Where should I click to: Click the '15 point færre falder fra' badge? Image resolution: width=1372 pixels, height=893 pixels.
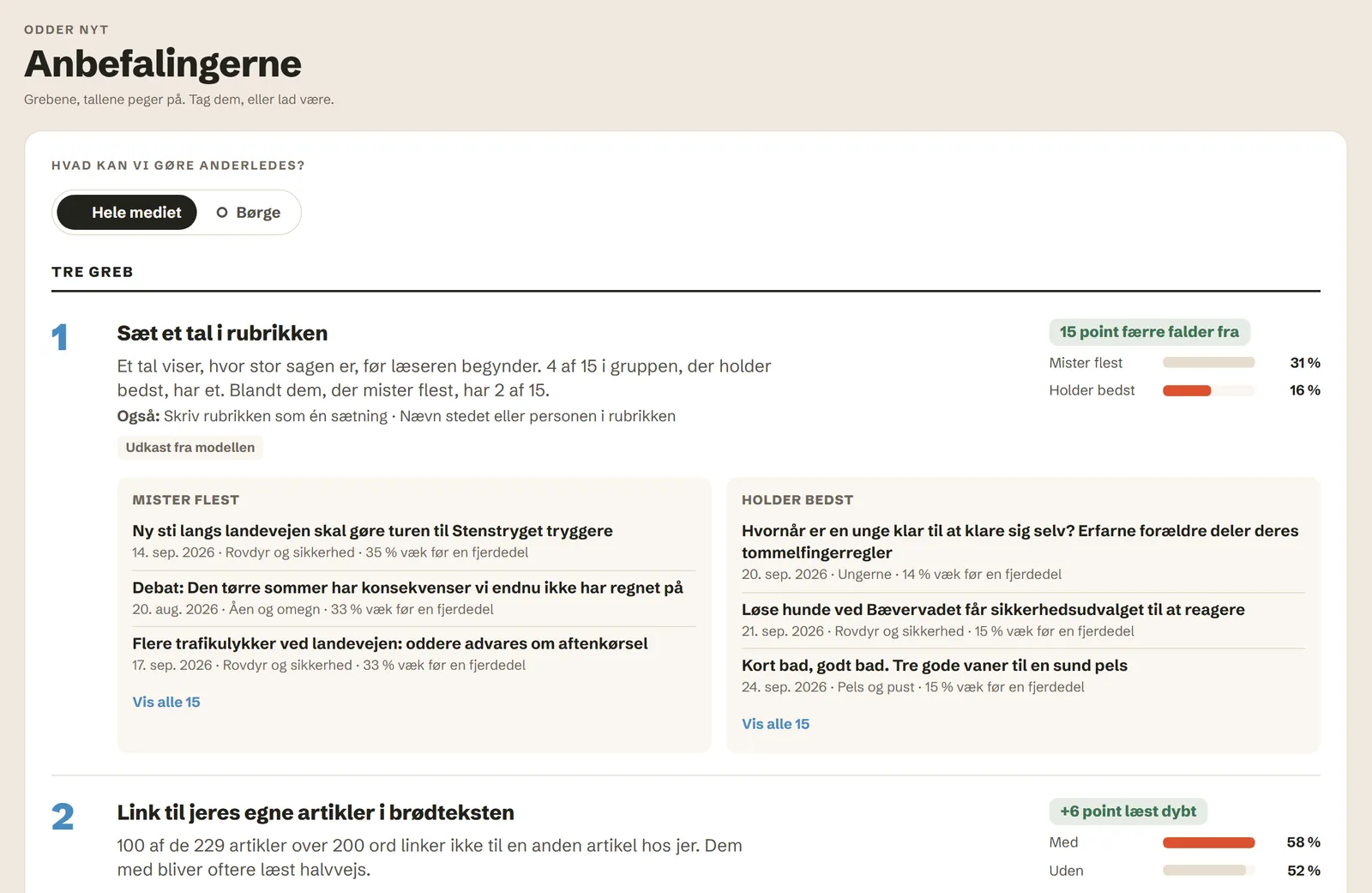1149,332
